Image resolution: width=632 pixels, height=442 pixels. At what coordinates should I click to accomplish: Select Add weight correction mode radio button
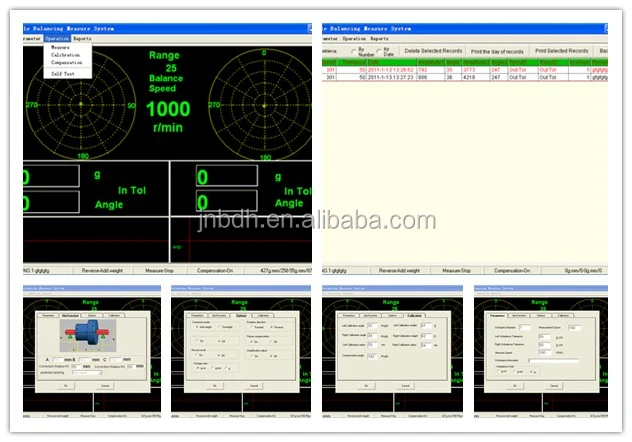pos(197,327)
